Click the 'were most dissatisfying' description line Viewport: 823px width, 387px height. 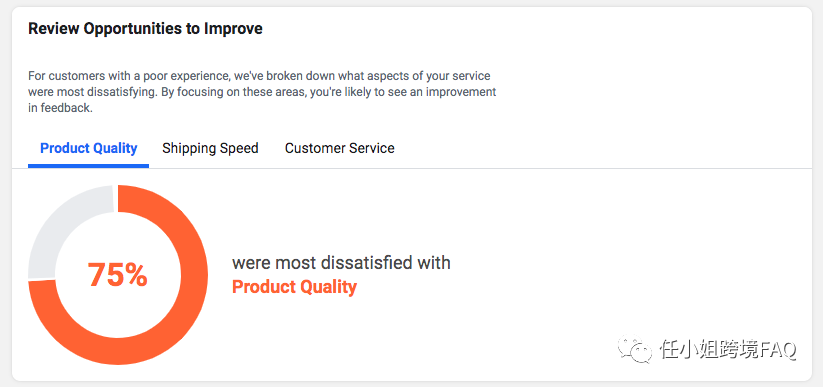(262, 92)
